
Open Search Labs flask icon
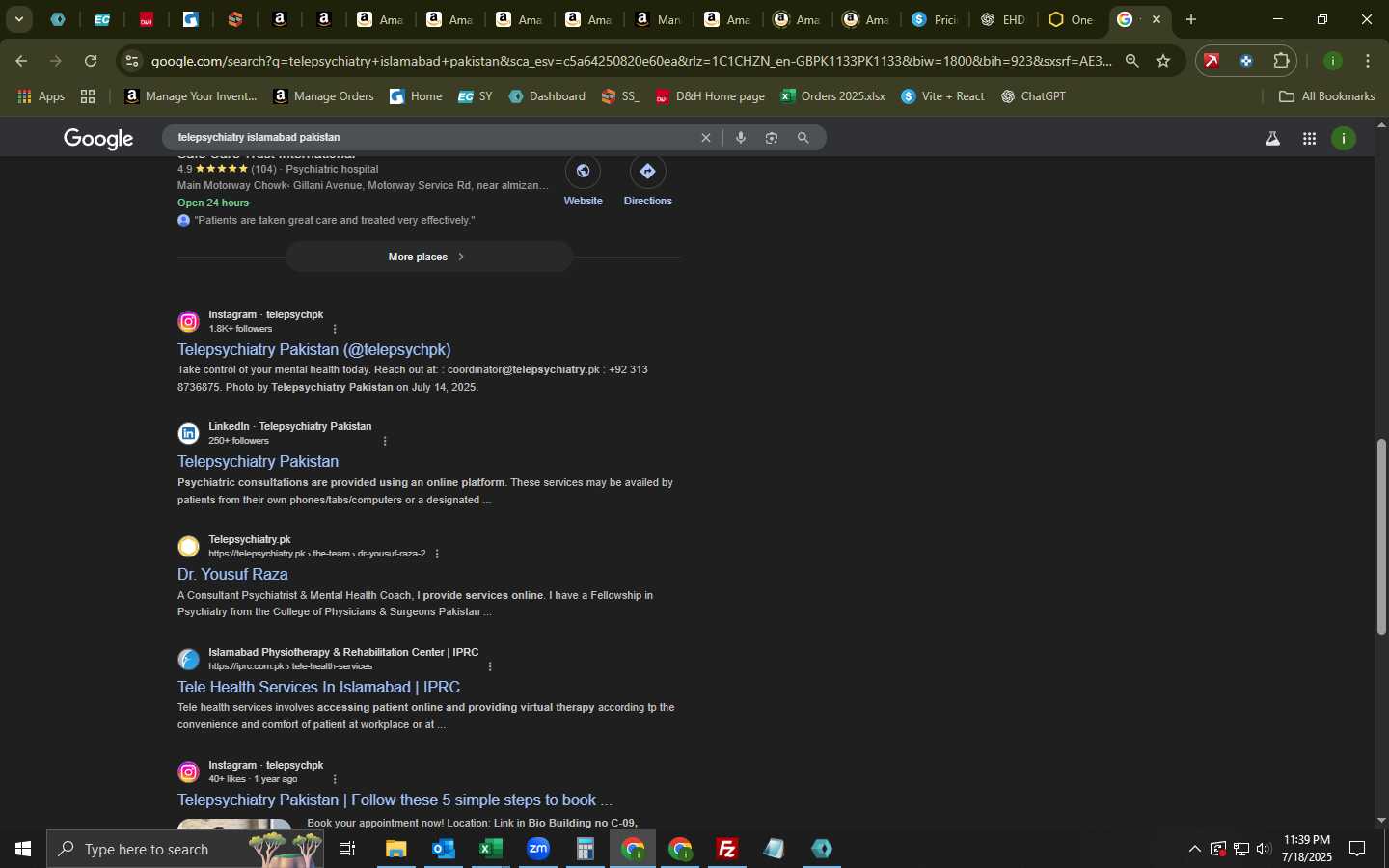(x=1272, y=139)
